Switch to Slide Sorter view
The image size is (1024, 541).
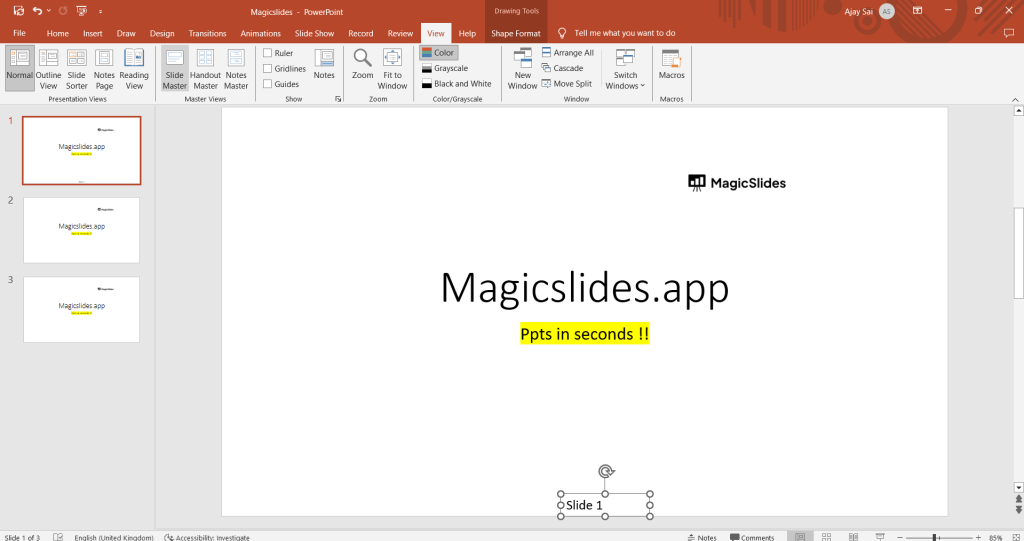click(76, 68)
